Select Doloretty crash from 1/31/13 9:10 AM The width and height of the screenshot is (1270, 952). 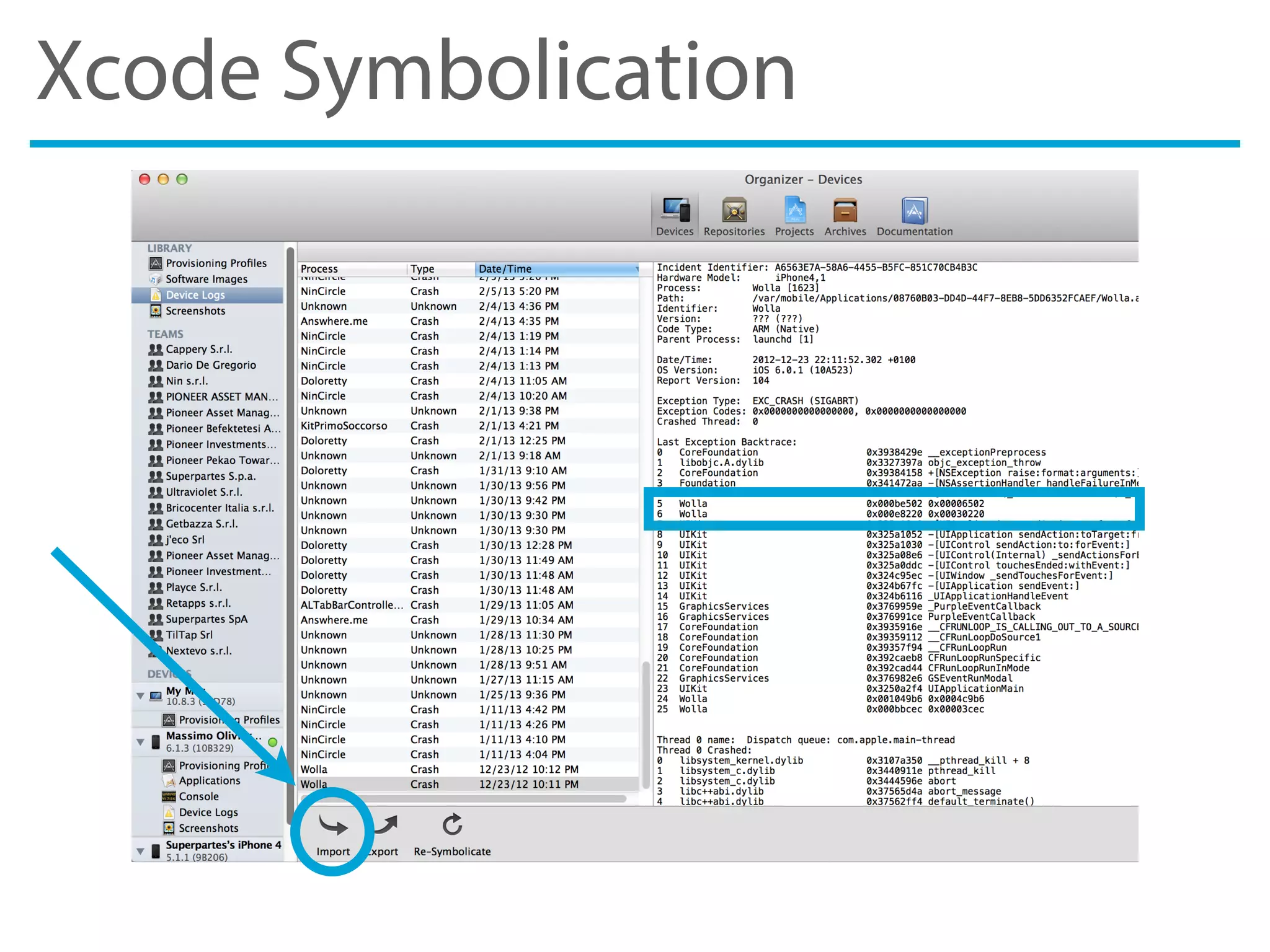click(469, 471)
